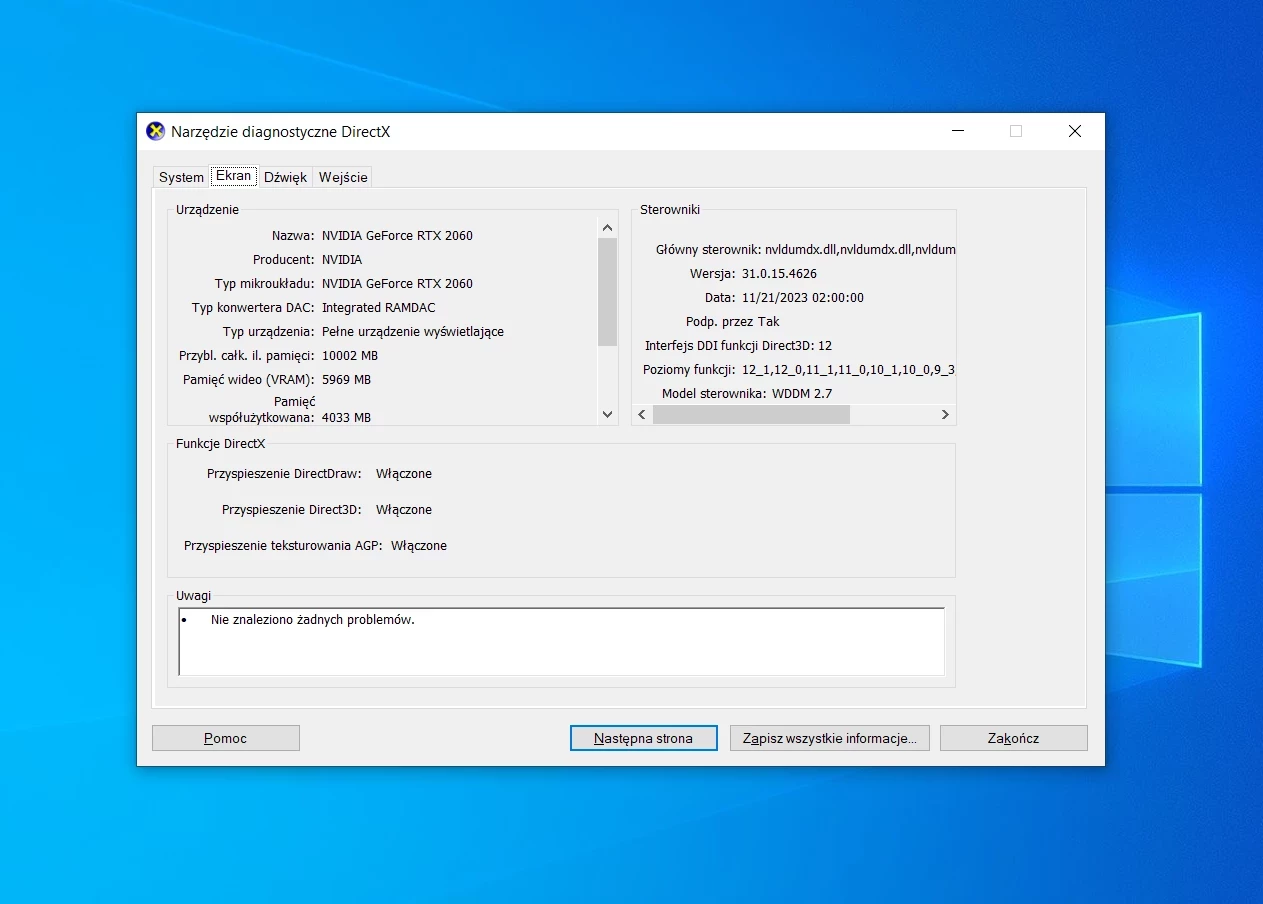Click right arrow of Sterowniki horizontal scrollbar
1263x904 pixels.
pos(945,414)
